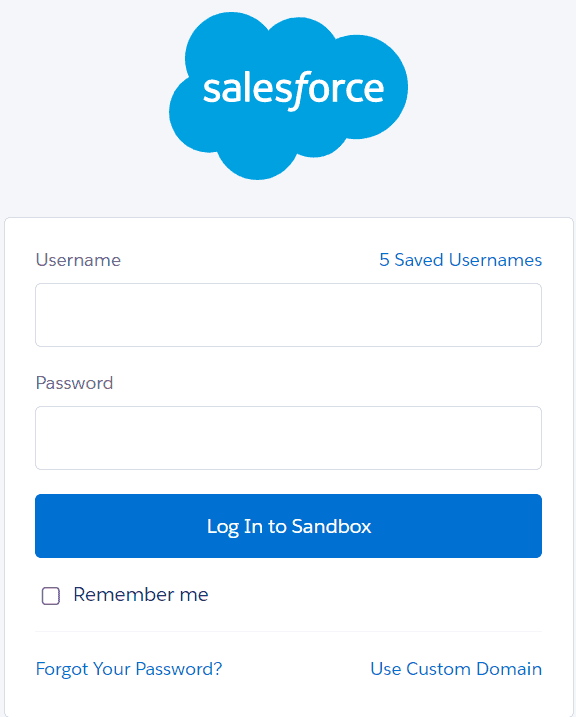Click Log In to Sandbox button

(x=288, y=526)
